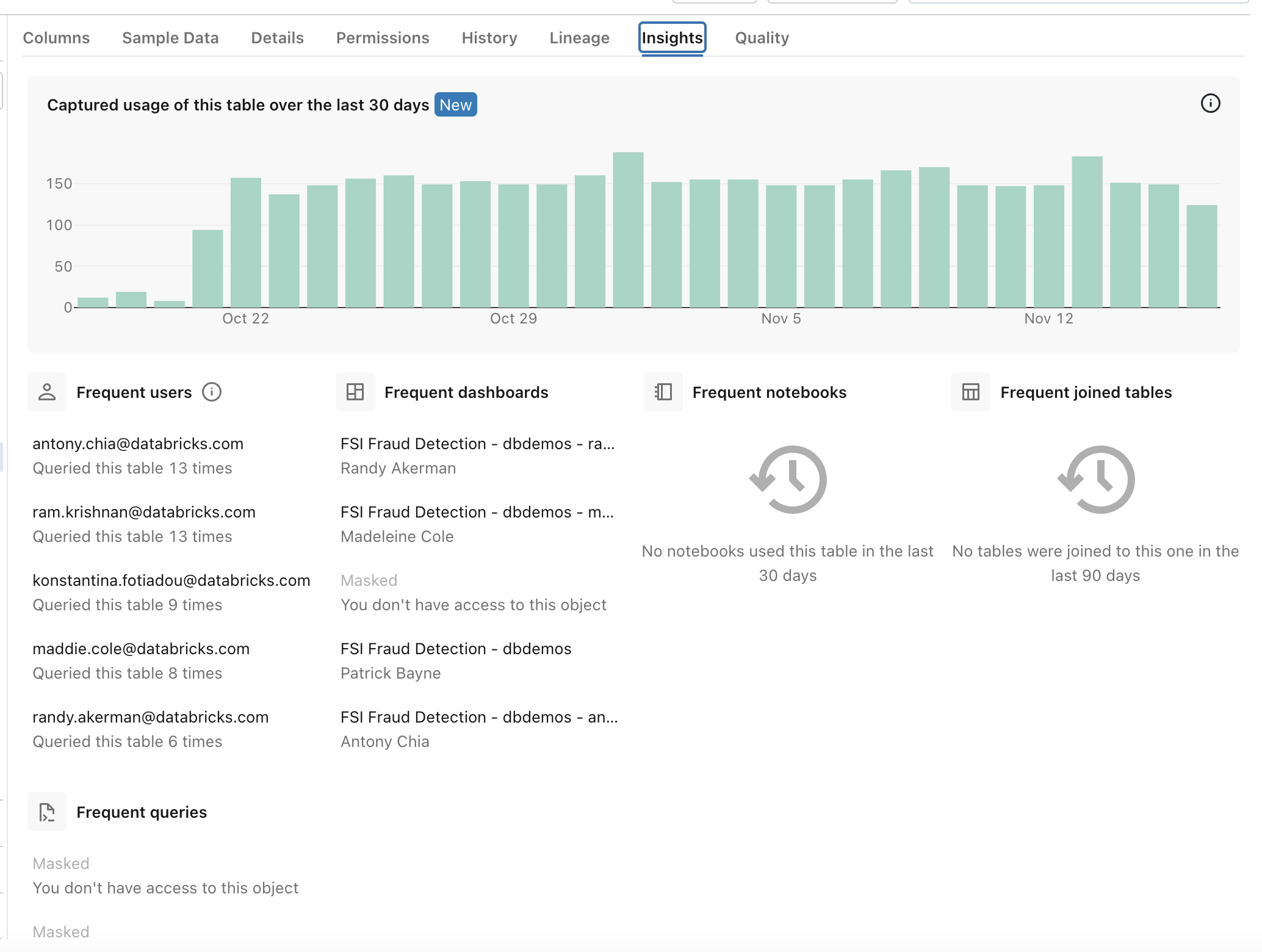
Task: Navigate to the Lineage tab
Action: pos(580,37)
